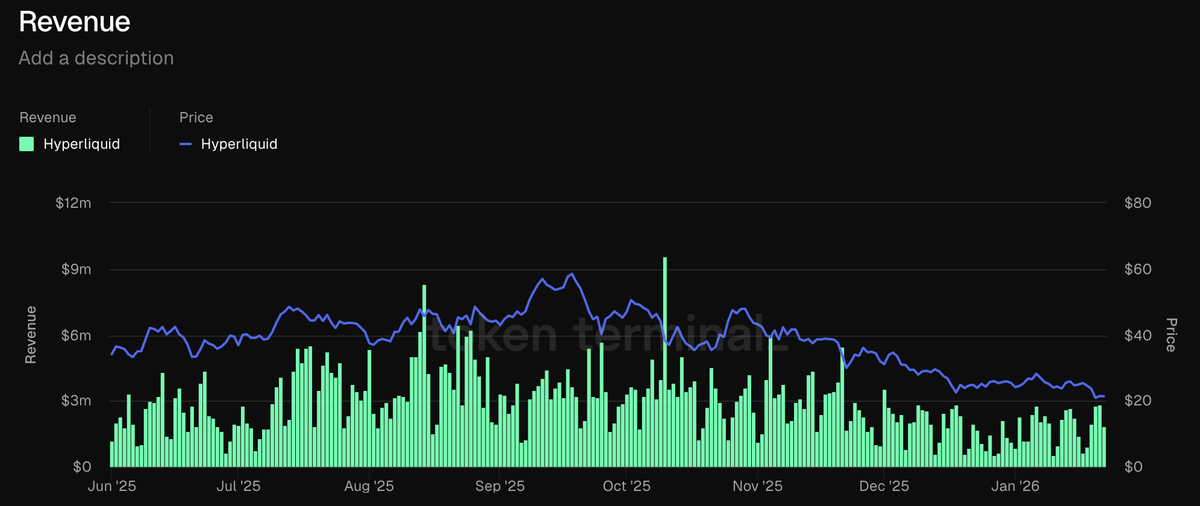
Task: Select the $40 price axis label
Action: [x=1138, y=335]
